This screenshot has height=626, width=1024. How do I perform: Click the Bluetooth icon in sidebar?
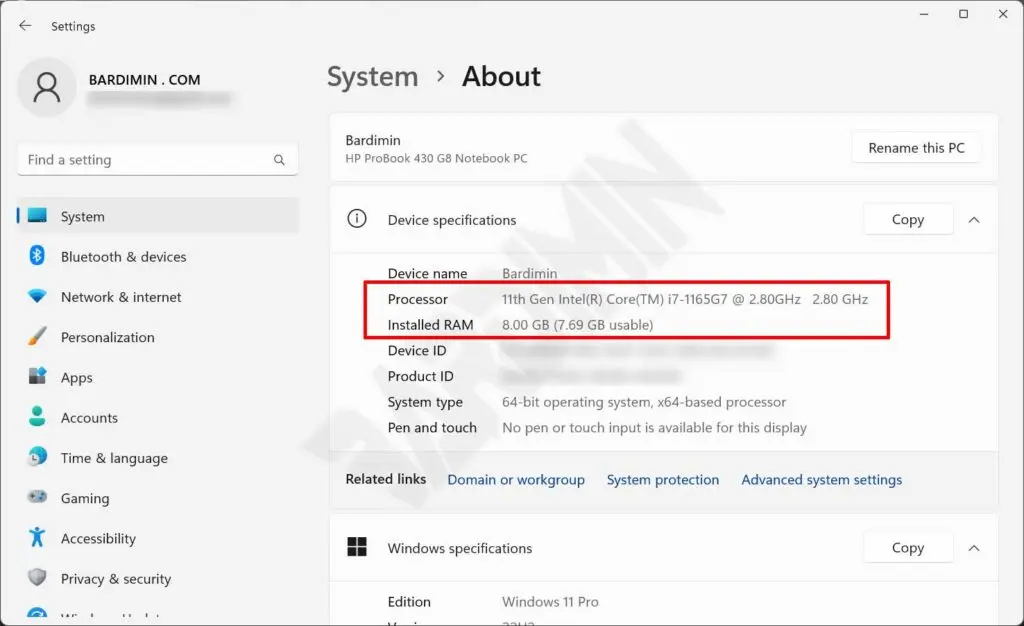(37, 256)
